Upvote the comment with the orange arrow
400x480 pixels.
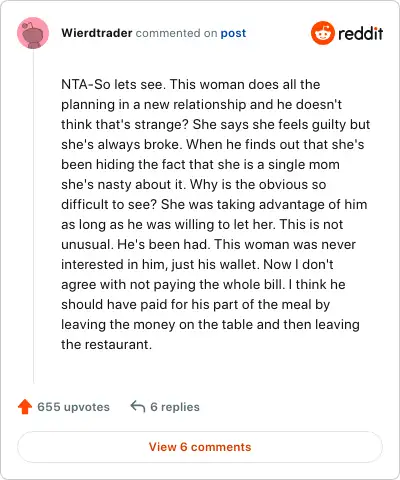pyautogui.click(x=25, y=407)
